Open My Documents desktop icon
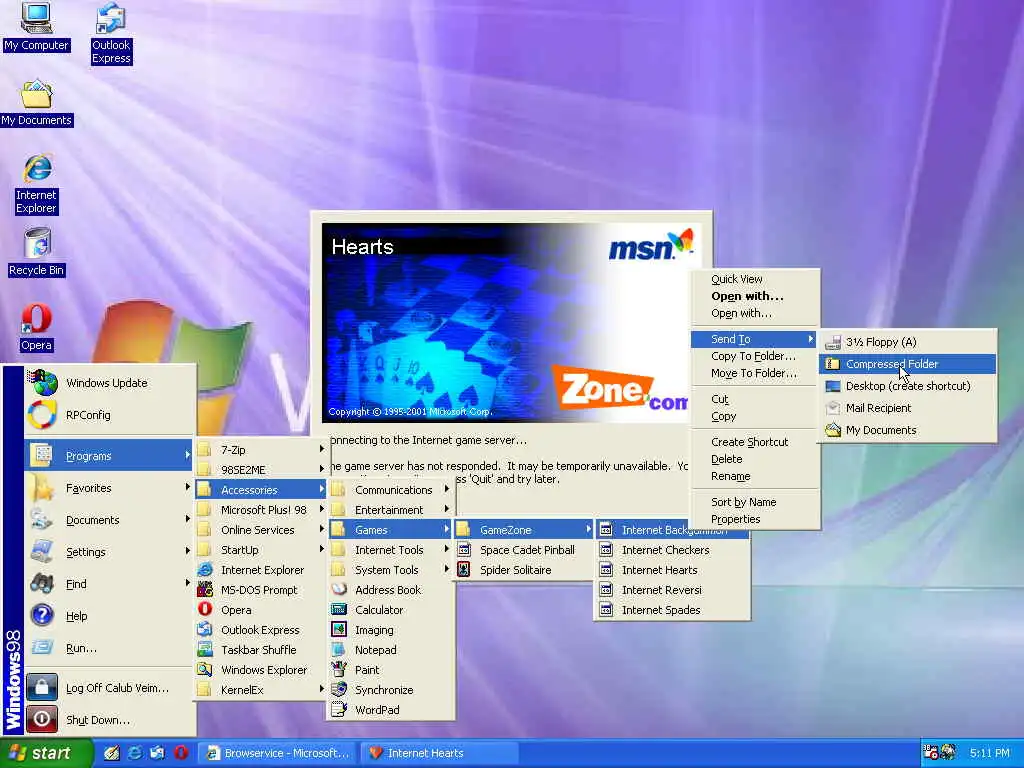 pyautogui.click(x=37, y=102)
